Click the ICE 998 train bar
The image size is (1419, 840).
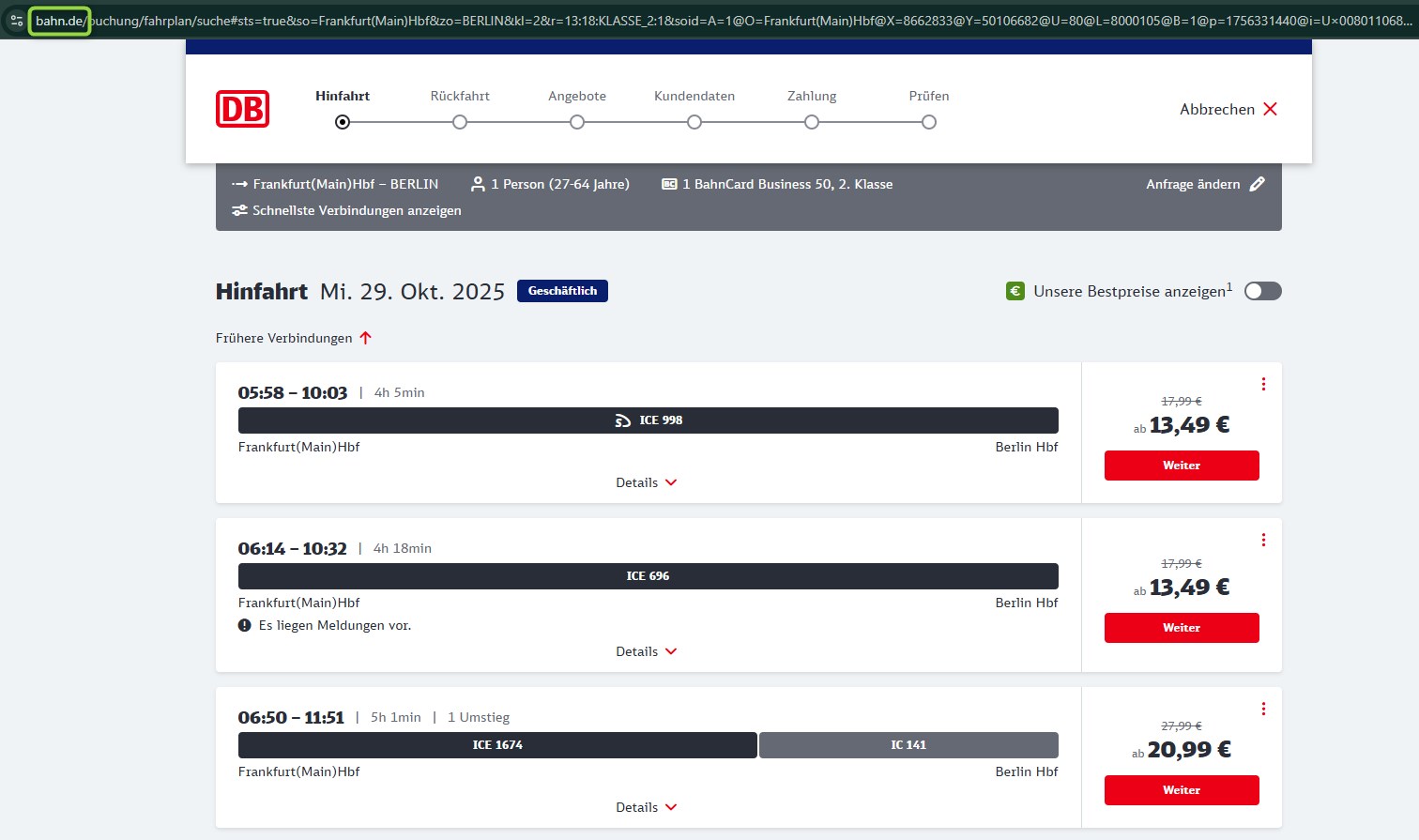click(x=648, y=420)
